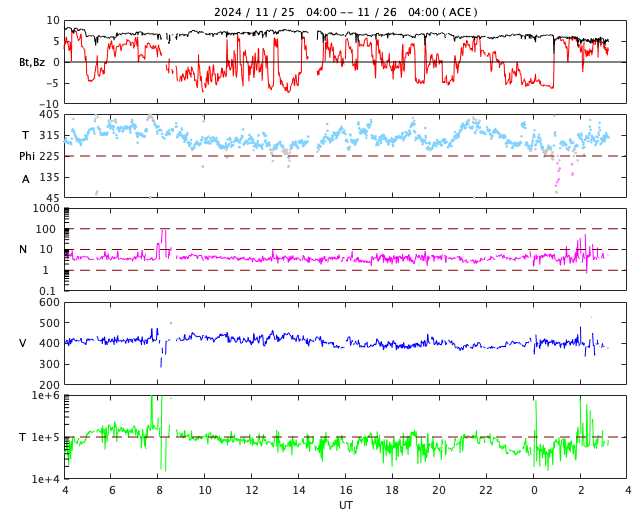Click the '22' hour tick on UT axis
This screenshot has height=512, width=640.
(486, 490)
